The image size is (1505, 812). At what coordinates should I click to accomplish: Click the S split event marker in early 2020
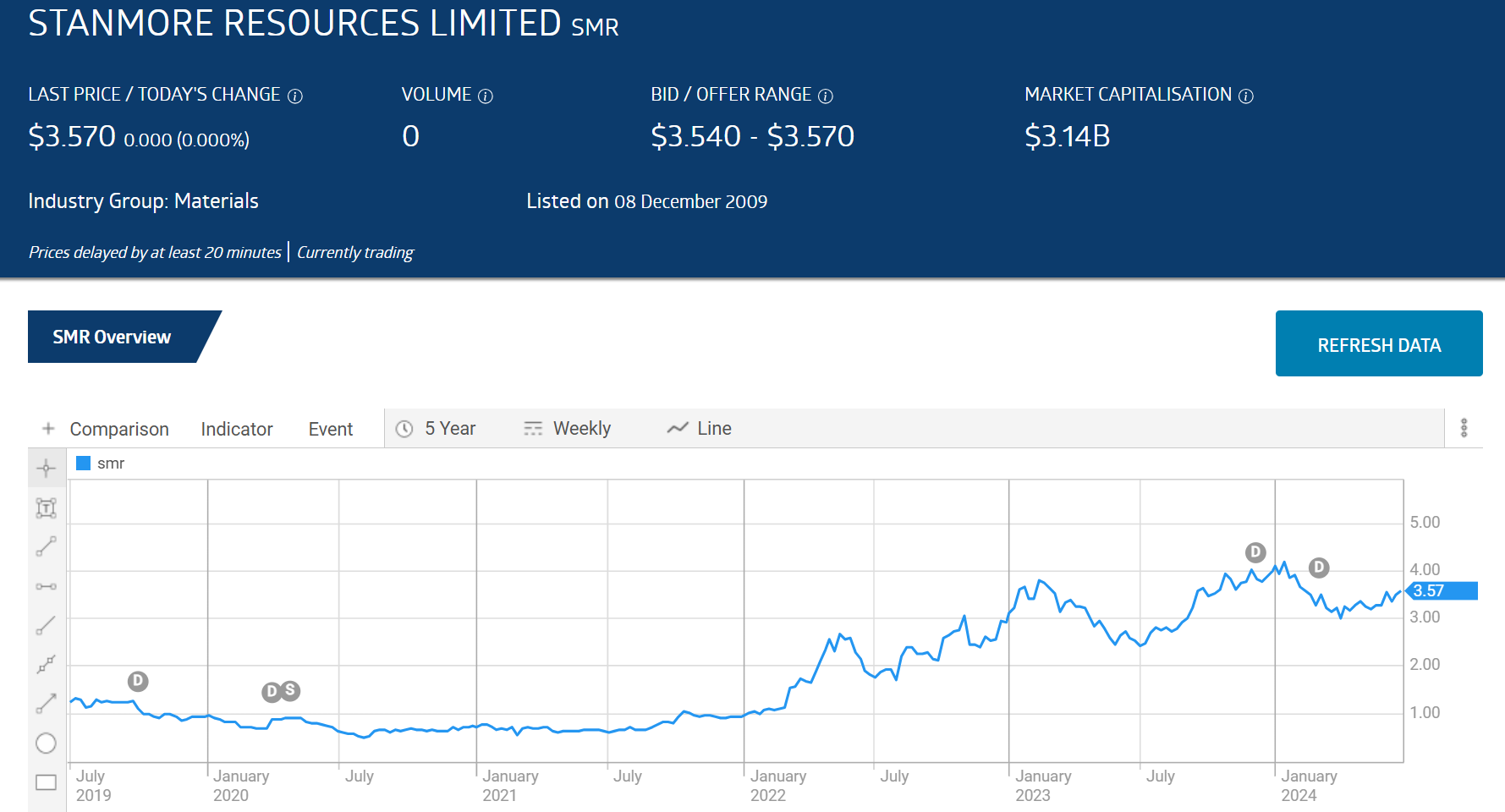(x=290, y=690)
